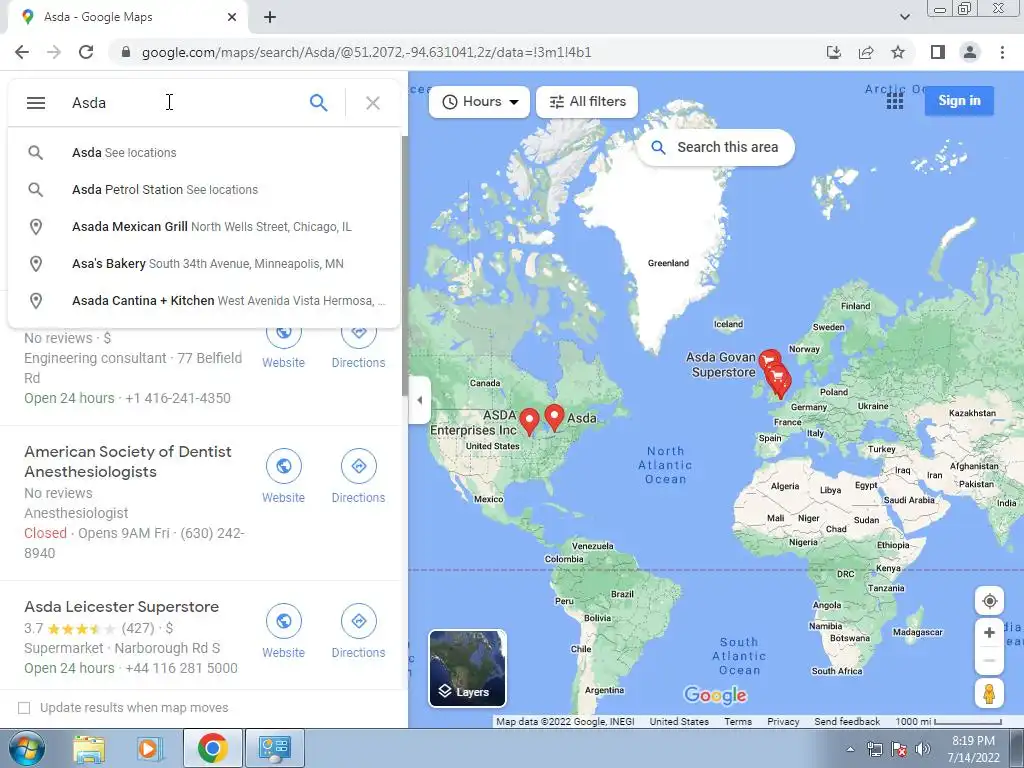
Task: Open the Google Maps hamburger menu
Action: point(36,103)
